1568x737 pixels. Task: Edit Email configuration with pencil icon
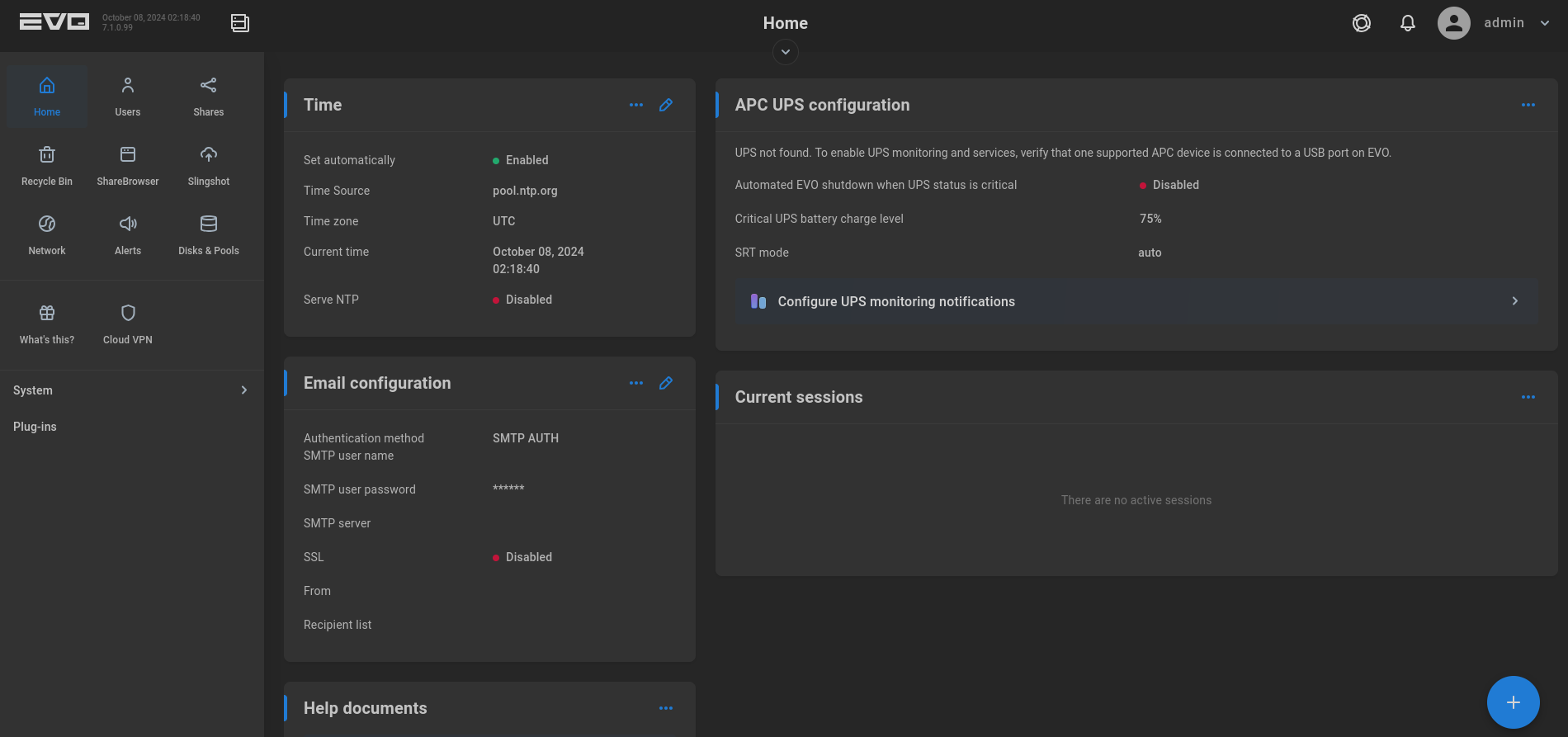click(666, 383)
